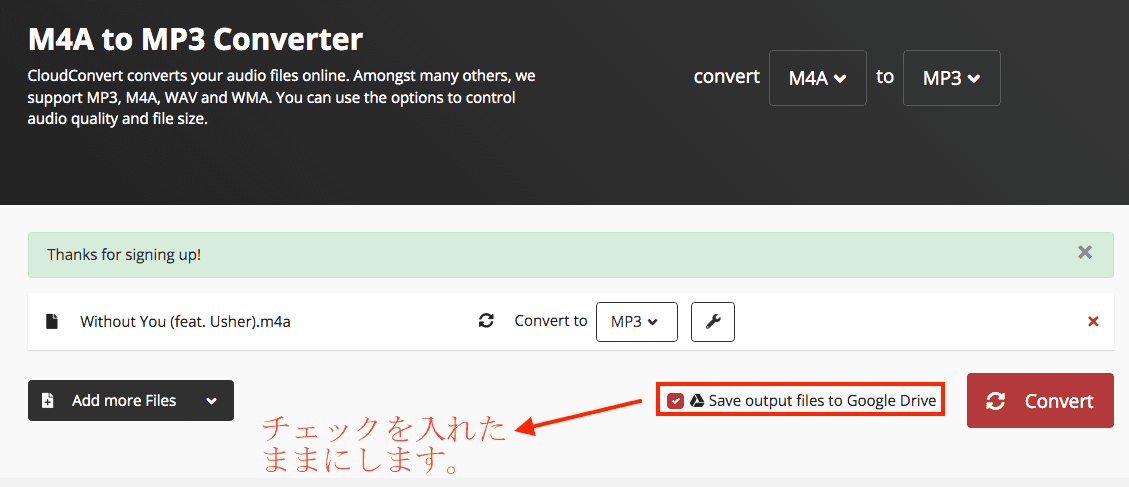Change the file row's MP3 output format dropdown
The width and height of the screenshot is (1129, 487).
coord(637,322)
